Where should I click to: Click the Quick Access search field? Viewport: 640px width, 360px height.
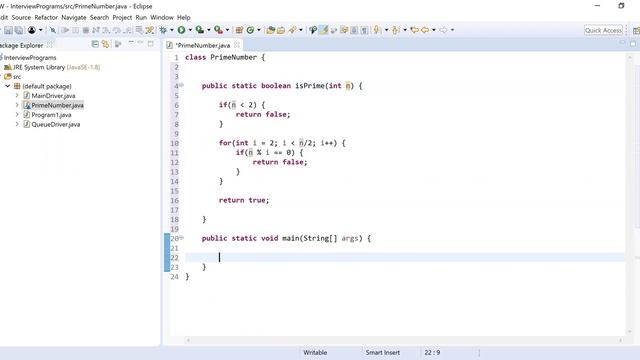click(603, 30)
